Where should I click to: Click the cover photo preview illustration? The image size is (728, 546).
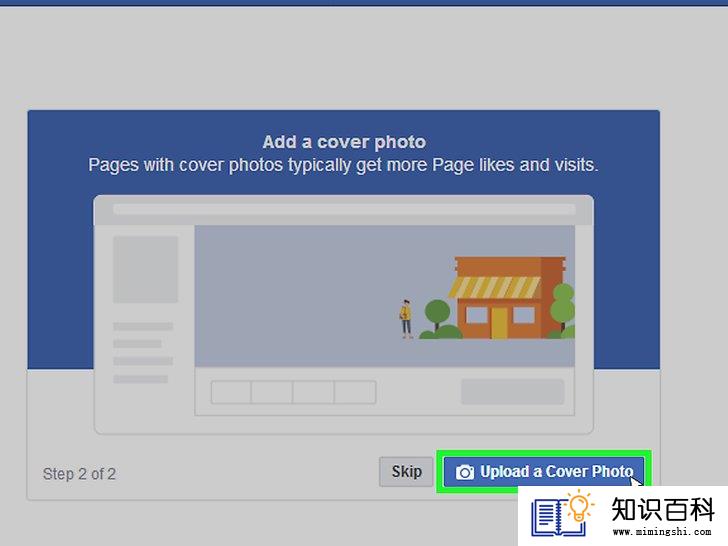(x=384, y=296)
